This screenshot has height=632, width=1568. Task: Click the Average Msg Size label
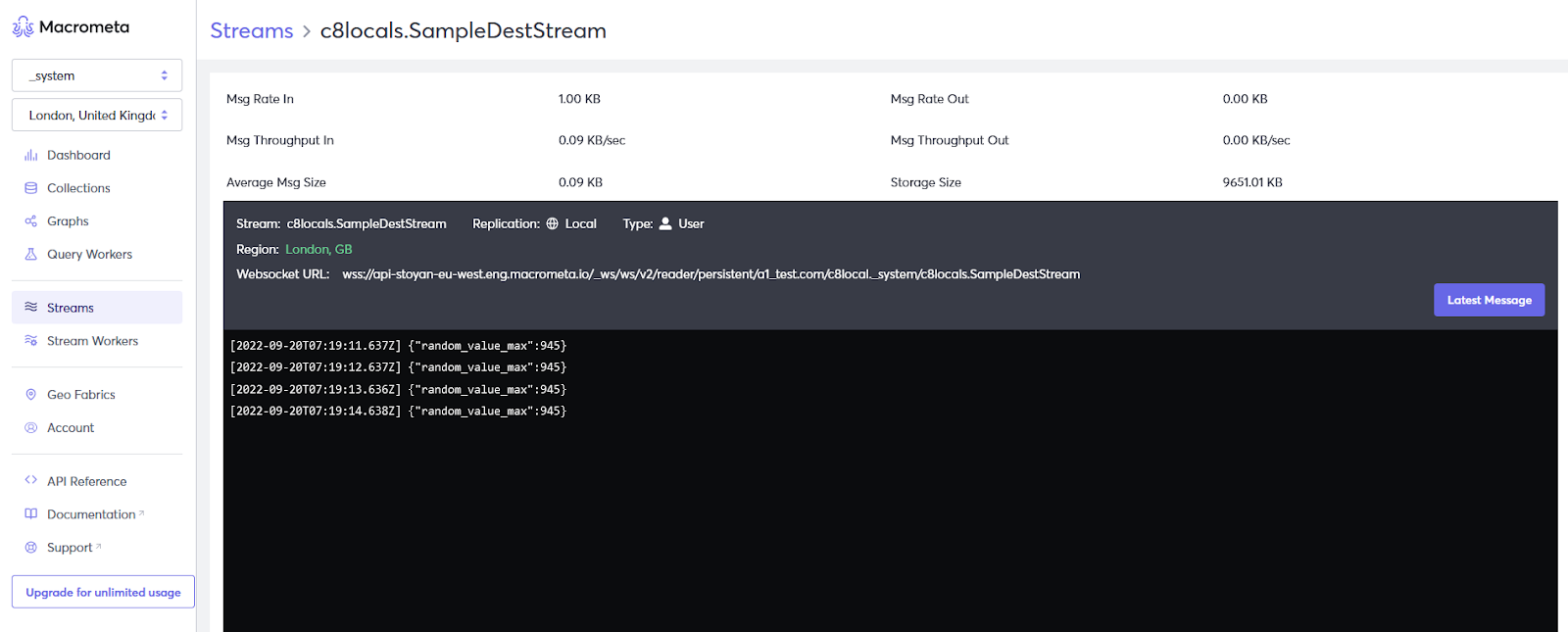click(x=276, y=182)
